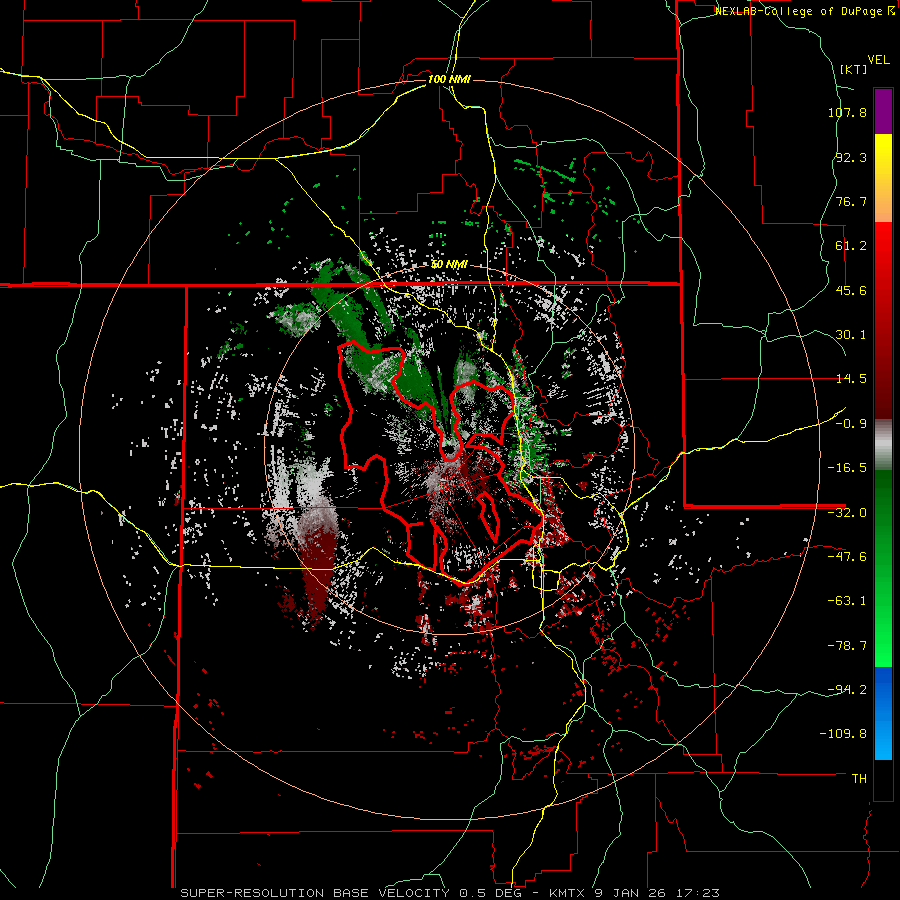Click the yellow-orange segment of the velocity color bar
The width and height of the screenshot is (900, 900).
click(883, 178)
